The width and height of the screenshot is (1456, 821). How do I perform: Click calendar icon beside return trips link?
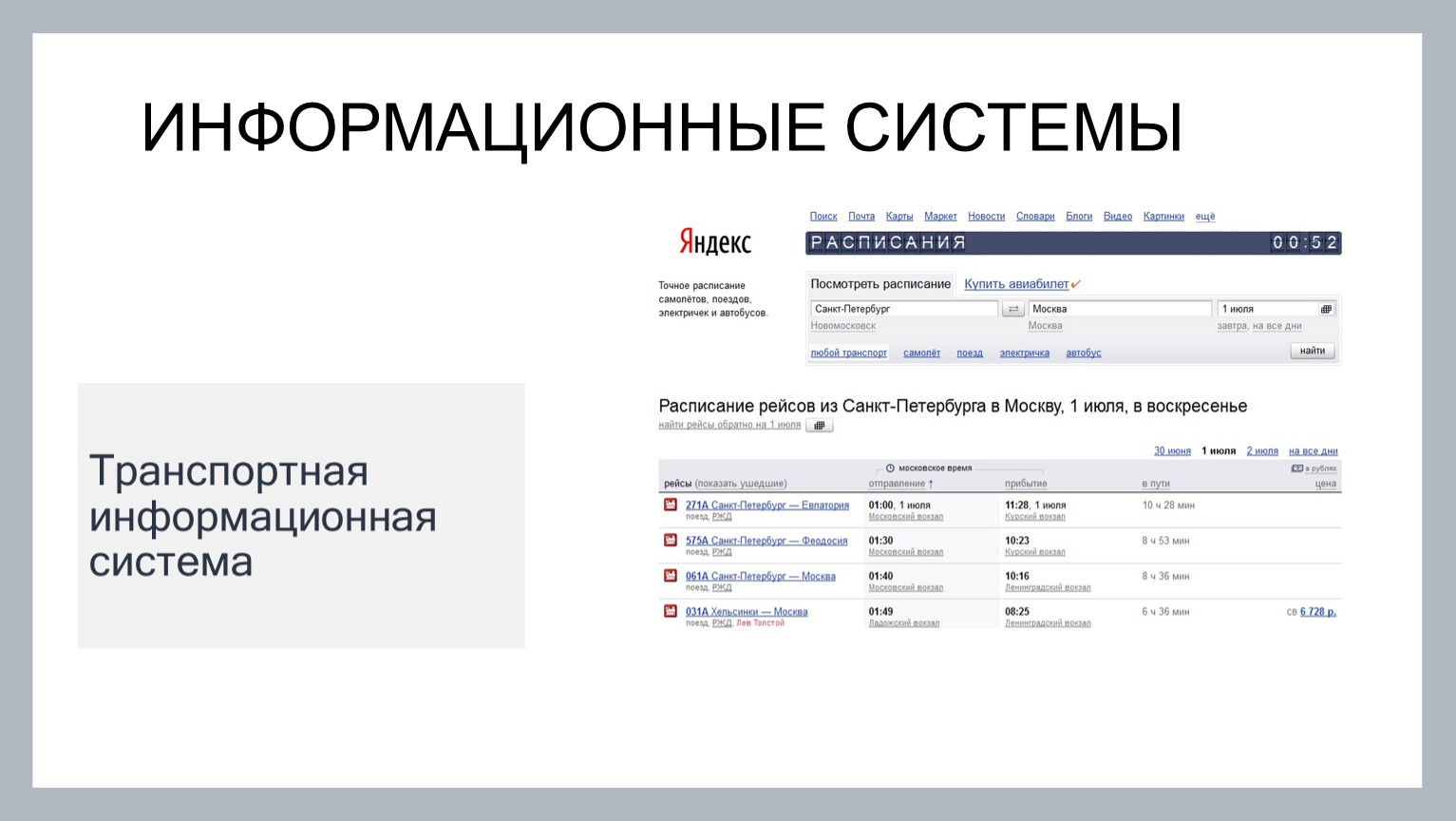[x=820, y=426]
